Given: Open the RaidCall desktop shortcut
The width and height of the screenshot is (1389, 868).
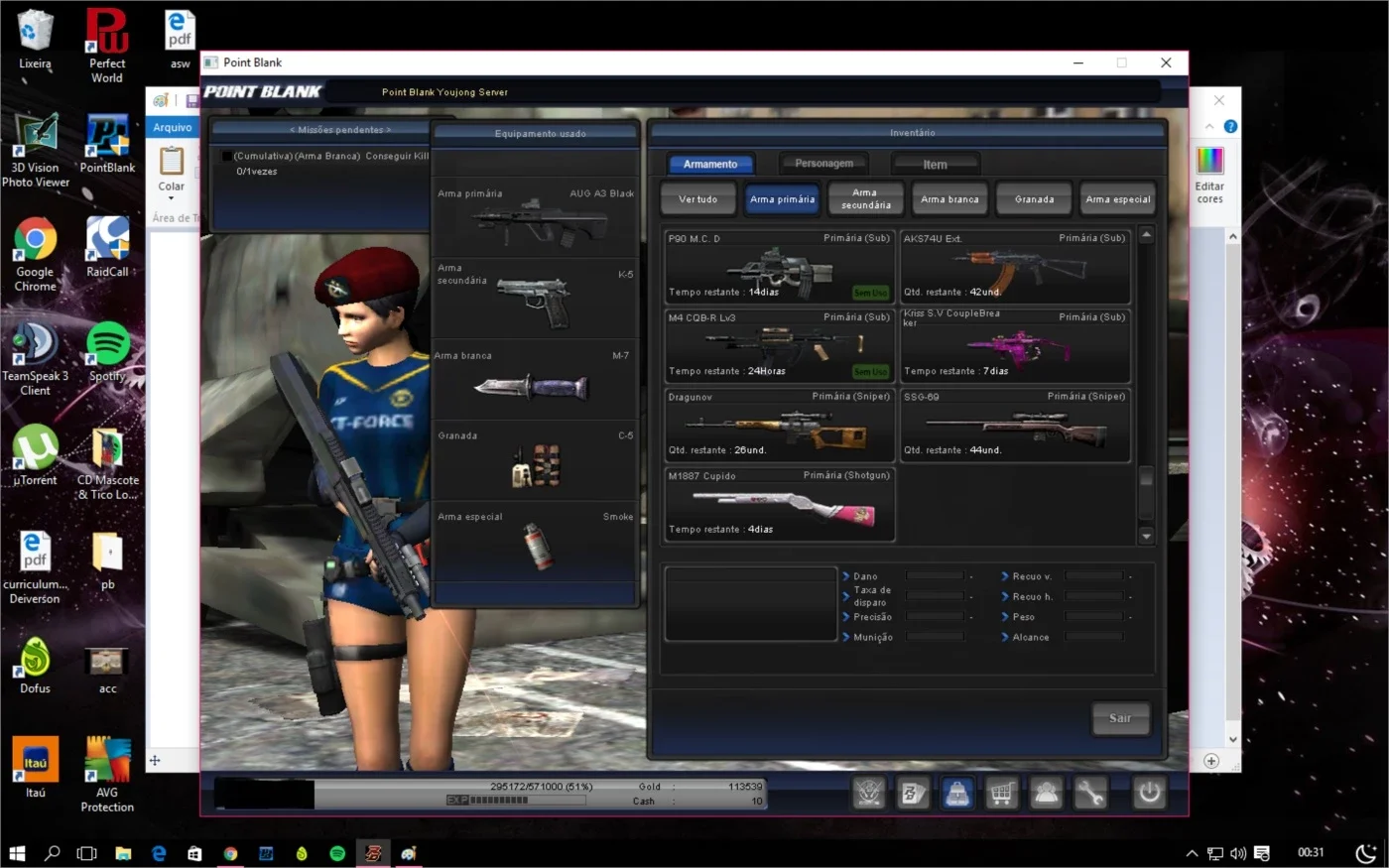Looking at the screenshot, I should click(x=107, y=248).
